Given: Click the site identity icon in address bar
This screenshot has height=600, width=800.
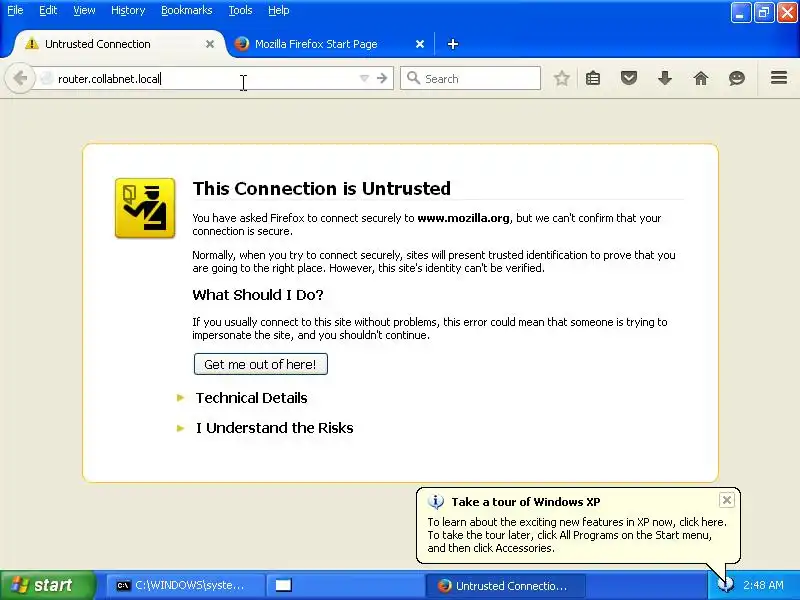Looking at the screenshot, I should pos(46,78).
